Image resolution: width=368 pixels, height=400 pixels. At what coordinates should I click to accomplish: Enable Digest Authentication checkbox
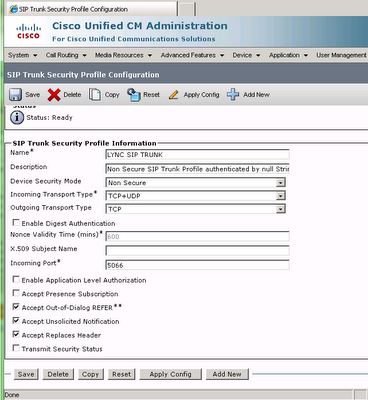click(16, 222)
